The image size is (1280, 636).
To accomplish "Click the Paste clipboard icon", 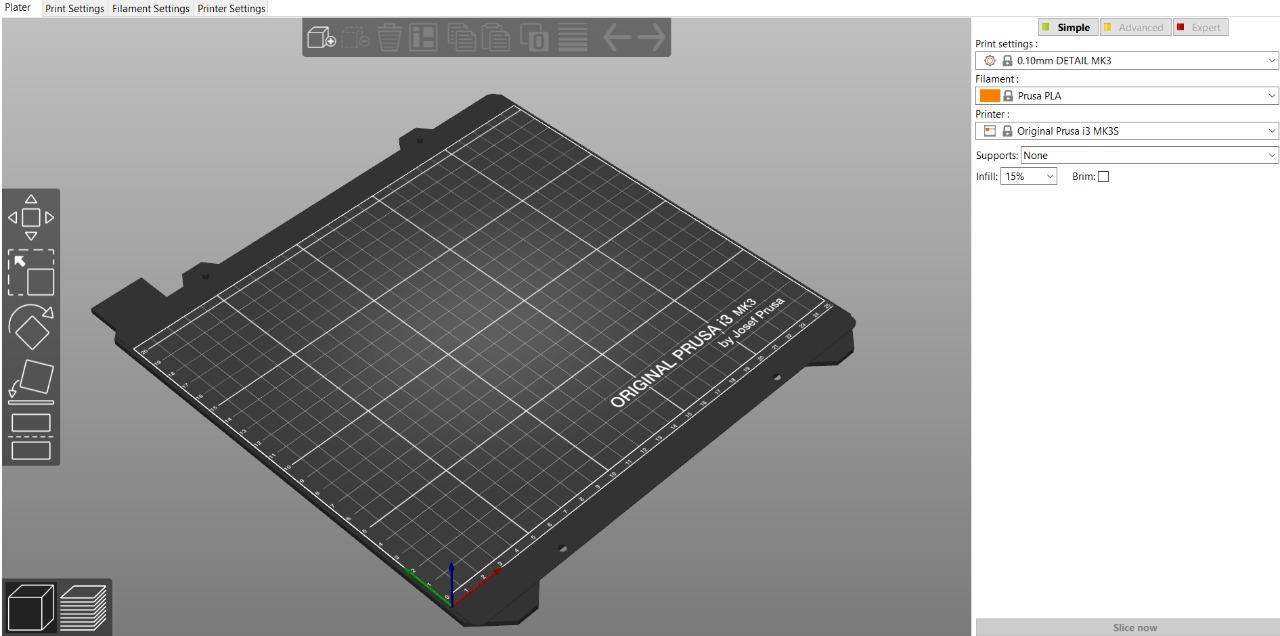I will 497,38.
